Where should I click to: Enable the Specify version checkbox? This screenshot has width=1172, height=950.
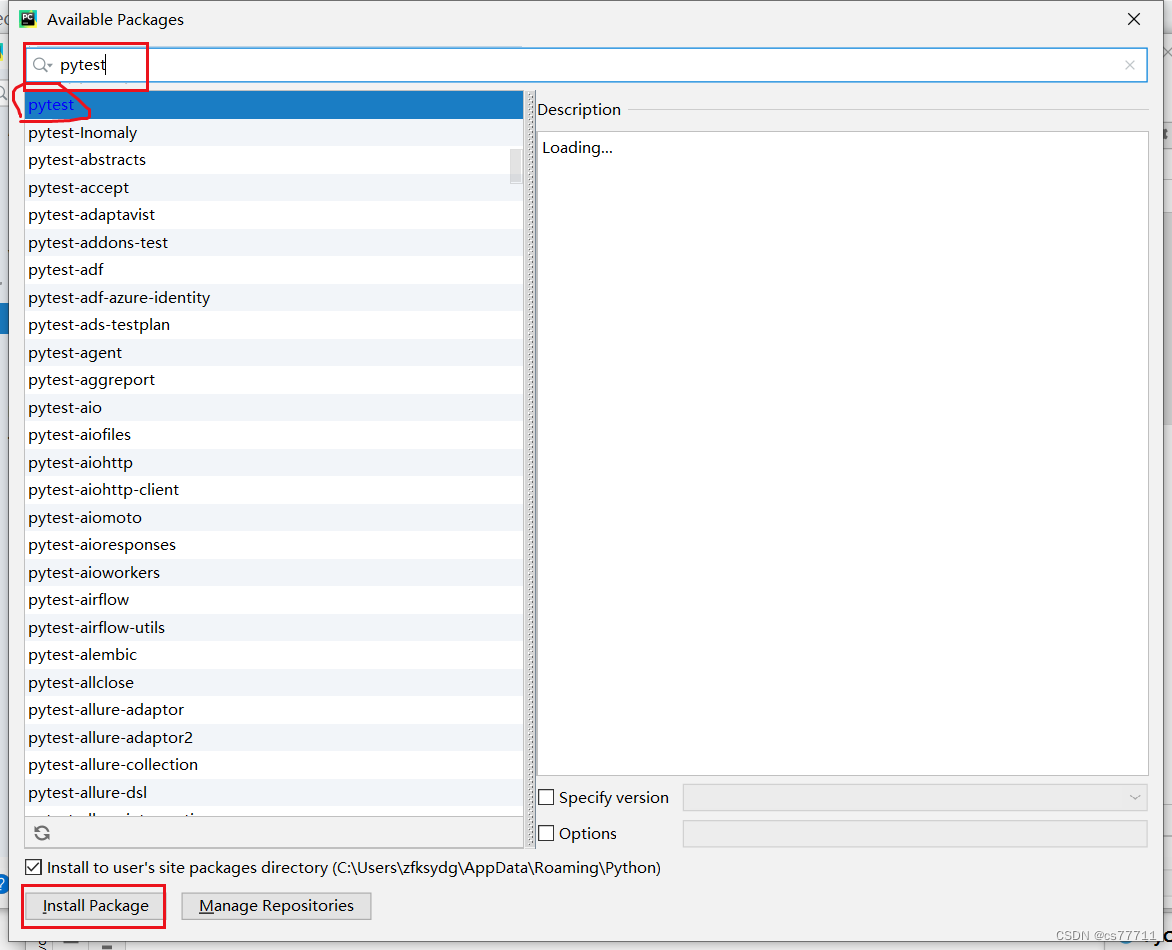546,798
